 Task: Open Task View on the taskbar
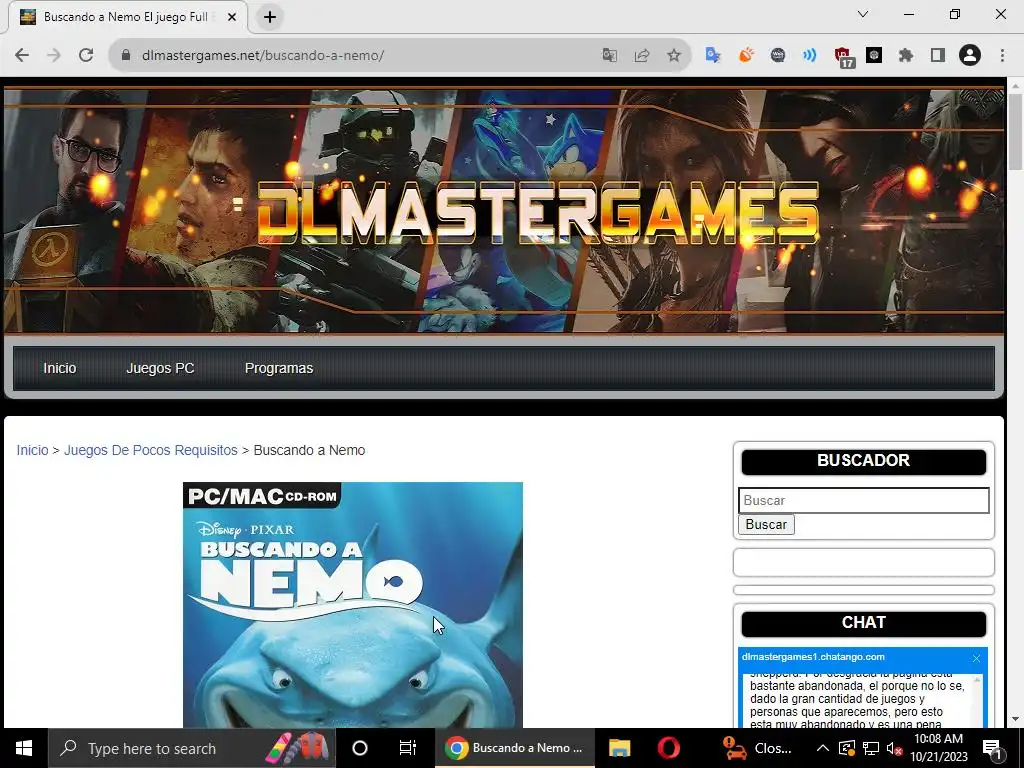pyautogui.click(x=408, y=748)
